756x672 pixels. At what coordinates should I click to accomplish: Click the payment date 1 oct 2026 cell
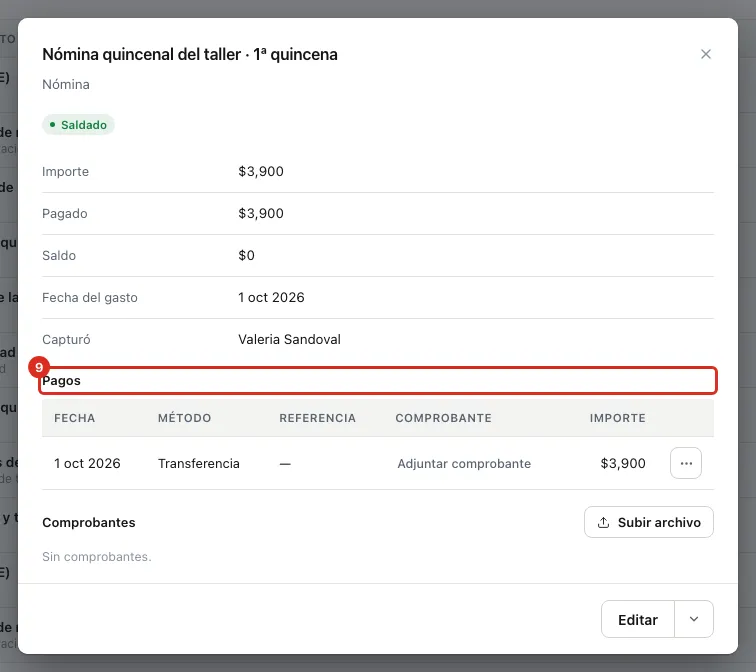click(87, 464)
